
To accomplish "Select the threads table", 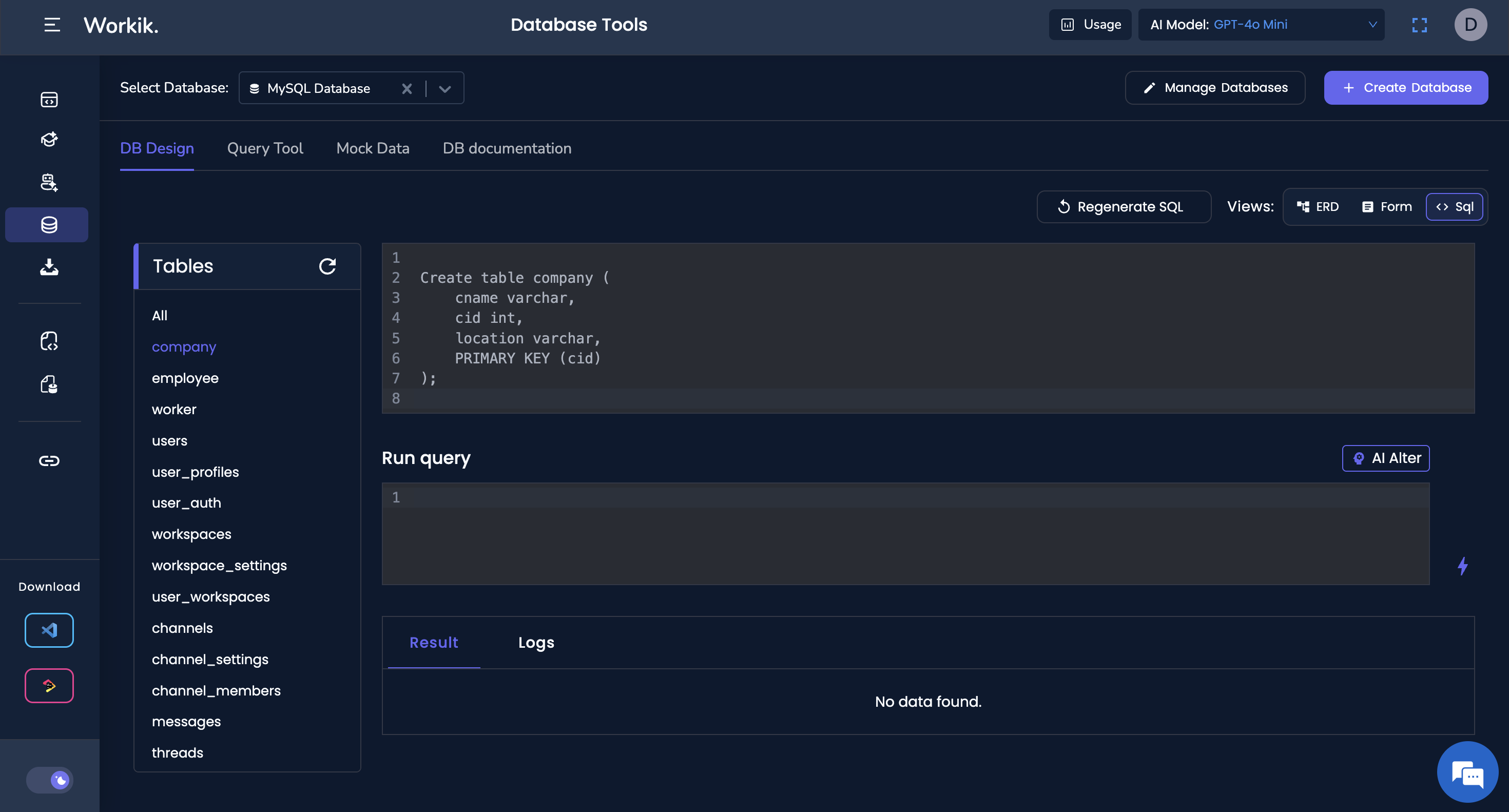I will click(178, 753).
